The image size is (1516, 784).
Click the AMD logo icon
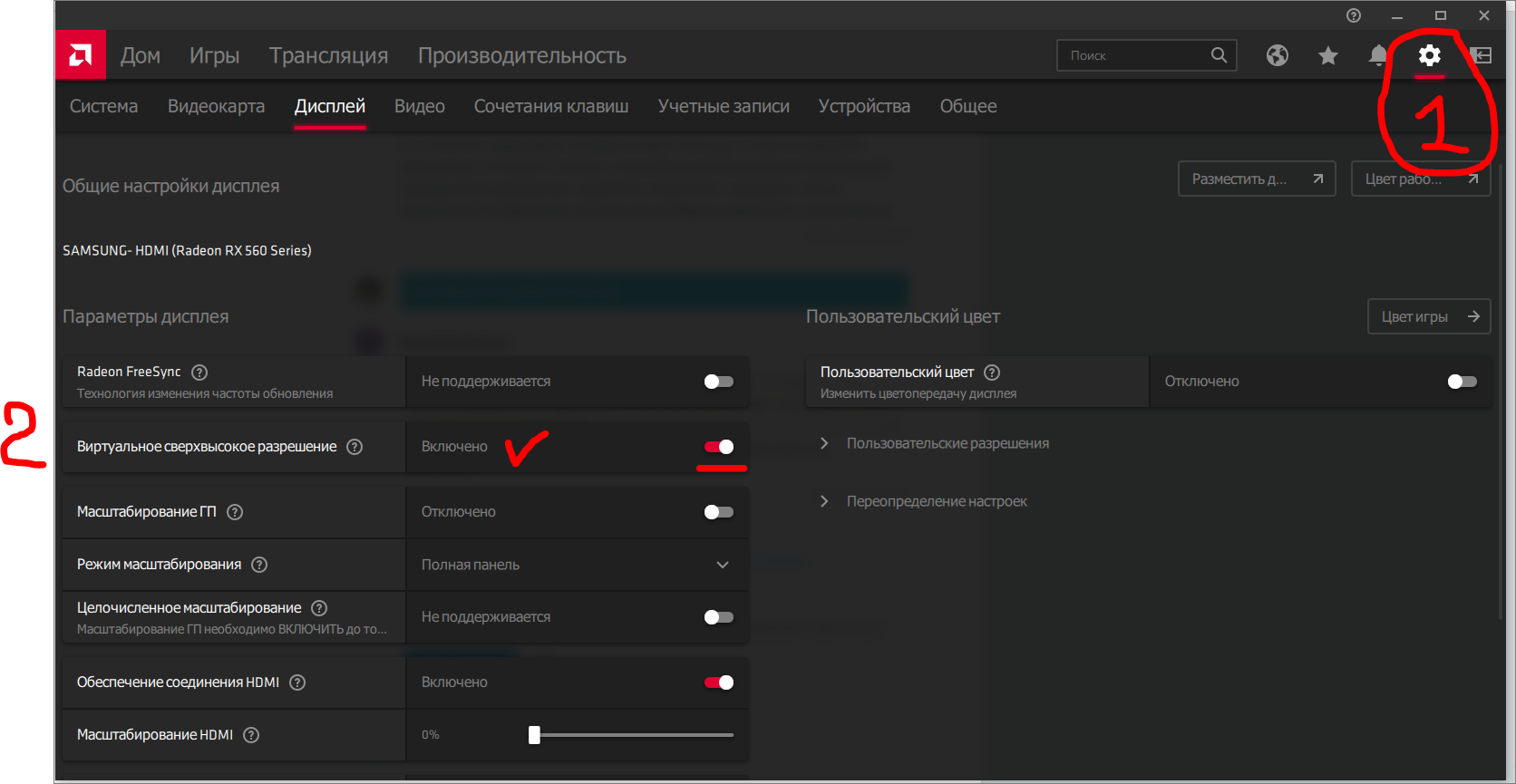pos(81,55)
